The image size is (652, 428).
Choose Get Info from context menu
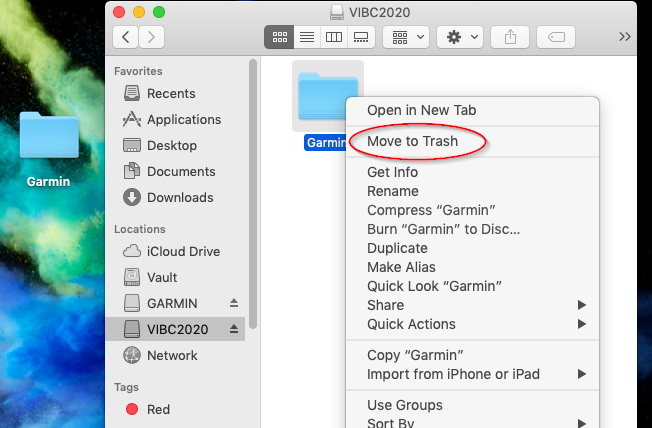[472, 172]
